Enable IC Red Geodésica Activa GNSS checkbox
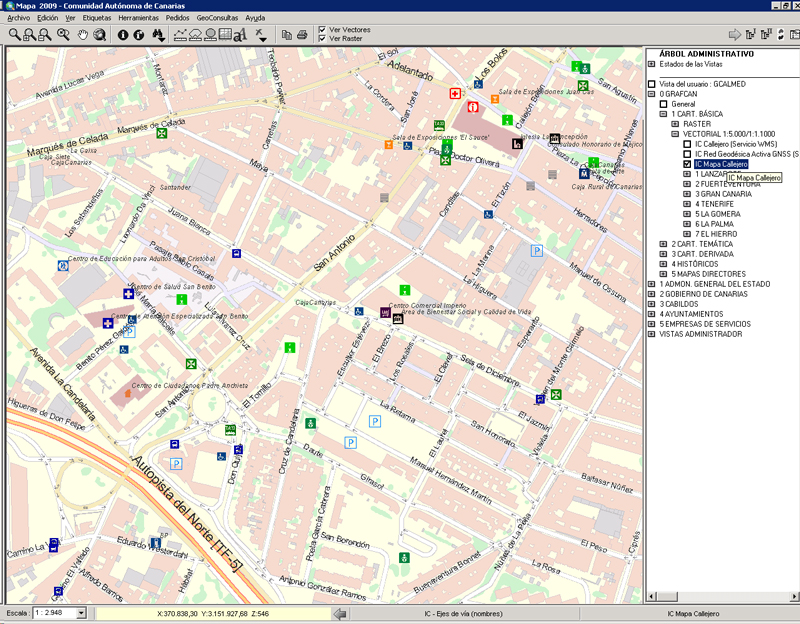 click(x=687, y=154)
